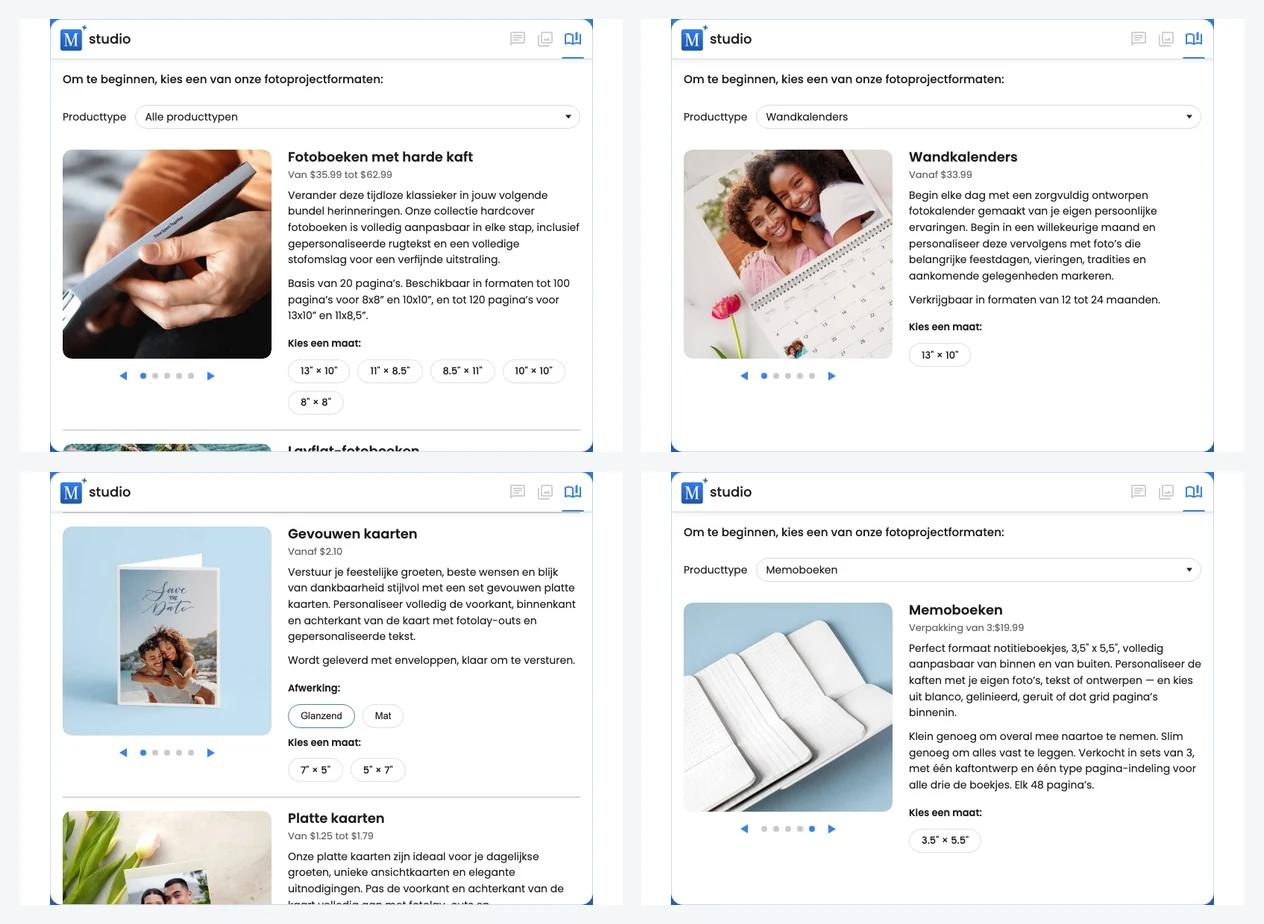
Task: Show previous image of Memoboeken carousel
Action: 744,829
